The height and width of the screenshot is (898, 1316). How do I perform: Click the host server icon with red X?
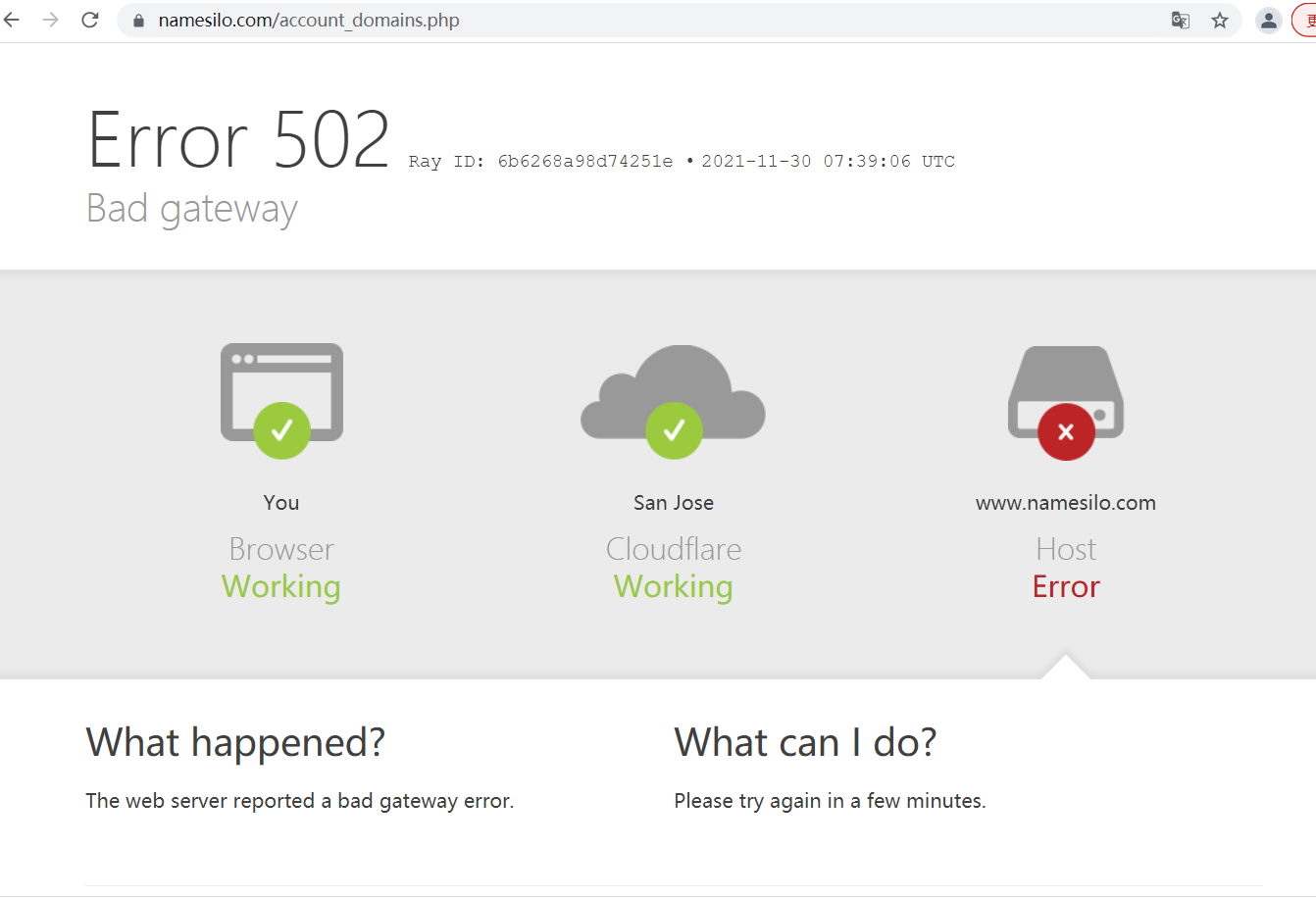(1066, 402)
